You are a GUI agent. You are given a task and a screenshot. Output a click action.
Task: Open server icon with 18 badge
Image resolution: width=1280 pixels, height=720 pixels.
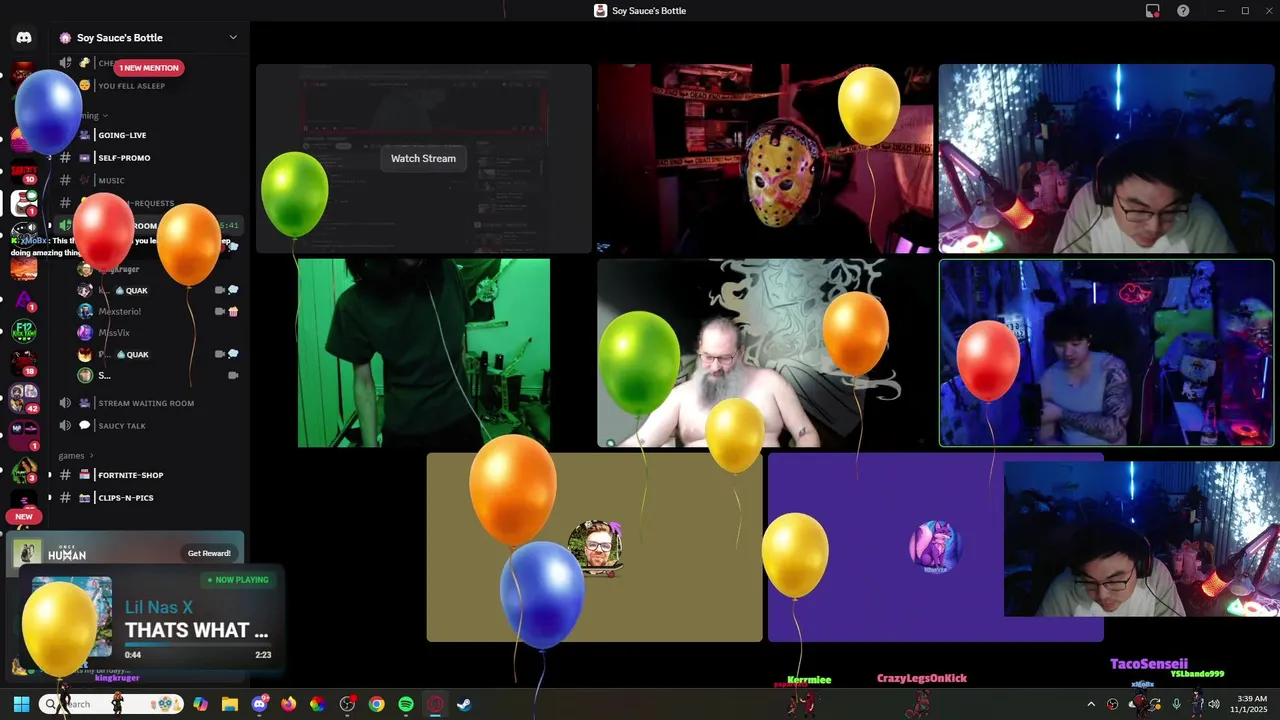24,364
